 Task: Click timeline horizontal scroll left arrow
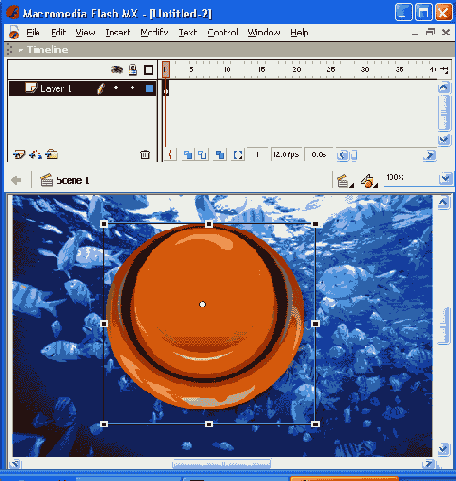tap(342, 155)
